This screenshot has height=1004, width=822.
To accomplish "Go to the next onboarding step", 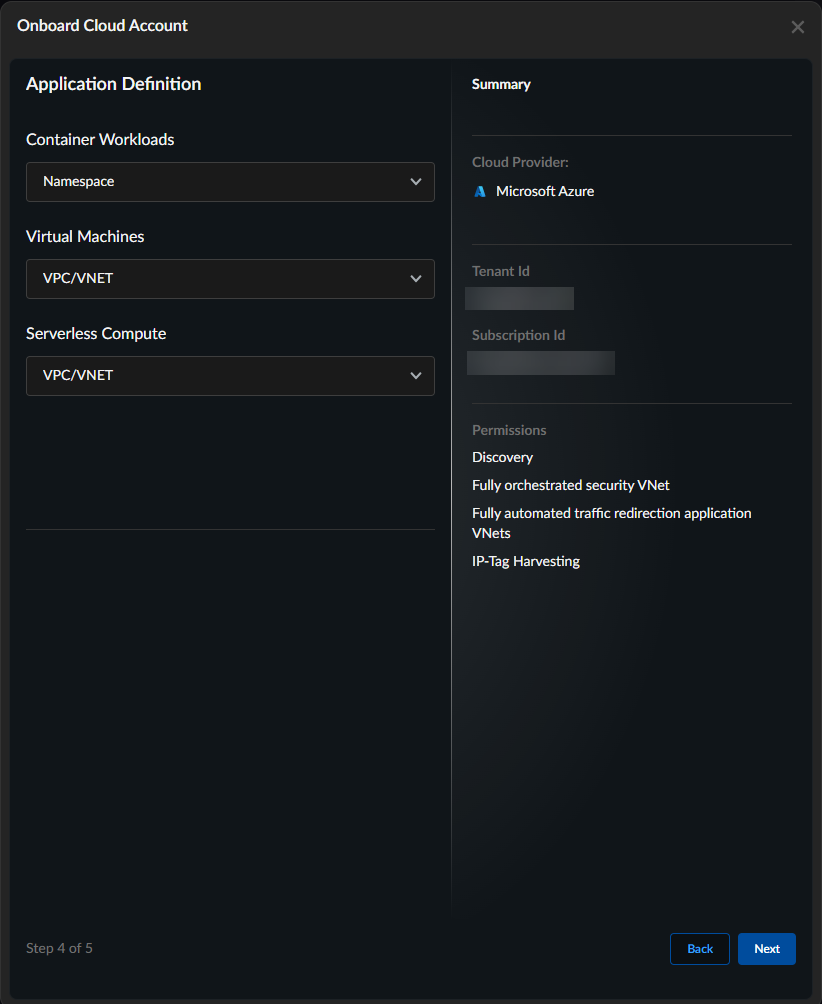I will pos(766,949).
